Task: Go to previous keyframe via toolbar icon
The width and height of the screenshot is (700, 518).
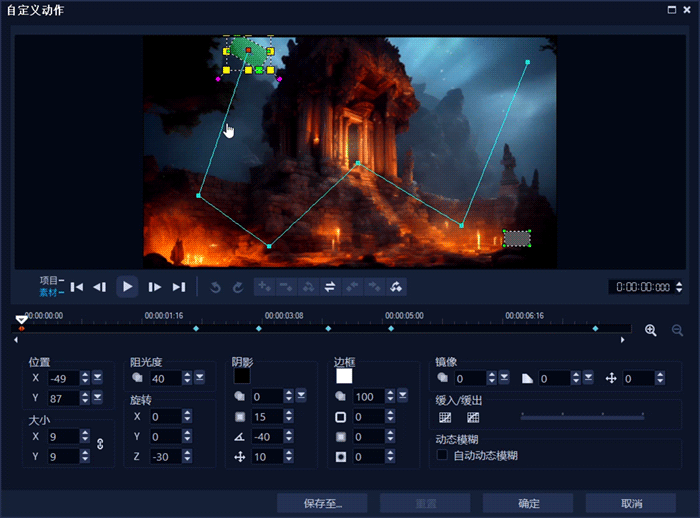Action: click(308, 287)
